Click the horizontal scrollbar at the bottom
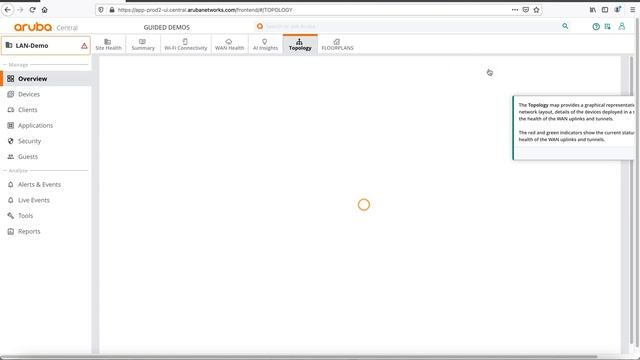 (x=300, y=357)
